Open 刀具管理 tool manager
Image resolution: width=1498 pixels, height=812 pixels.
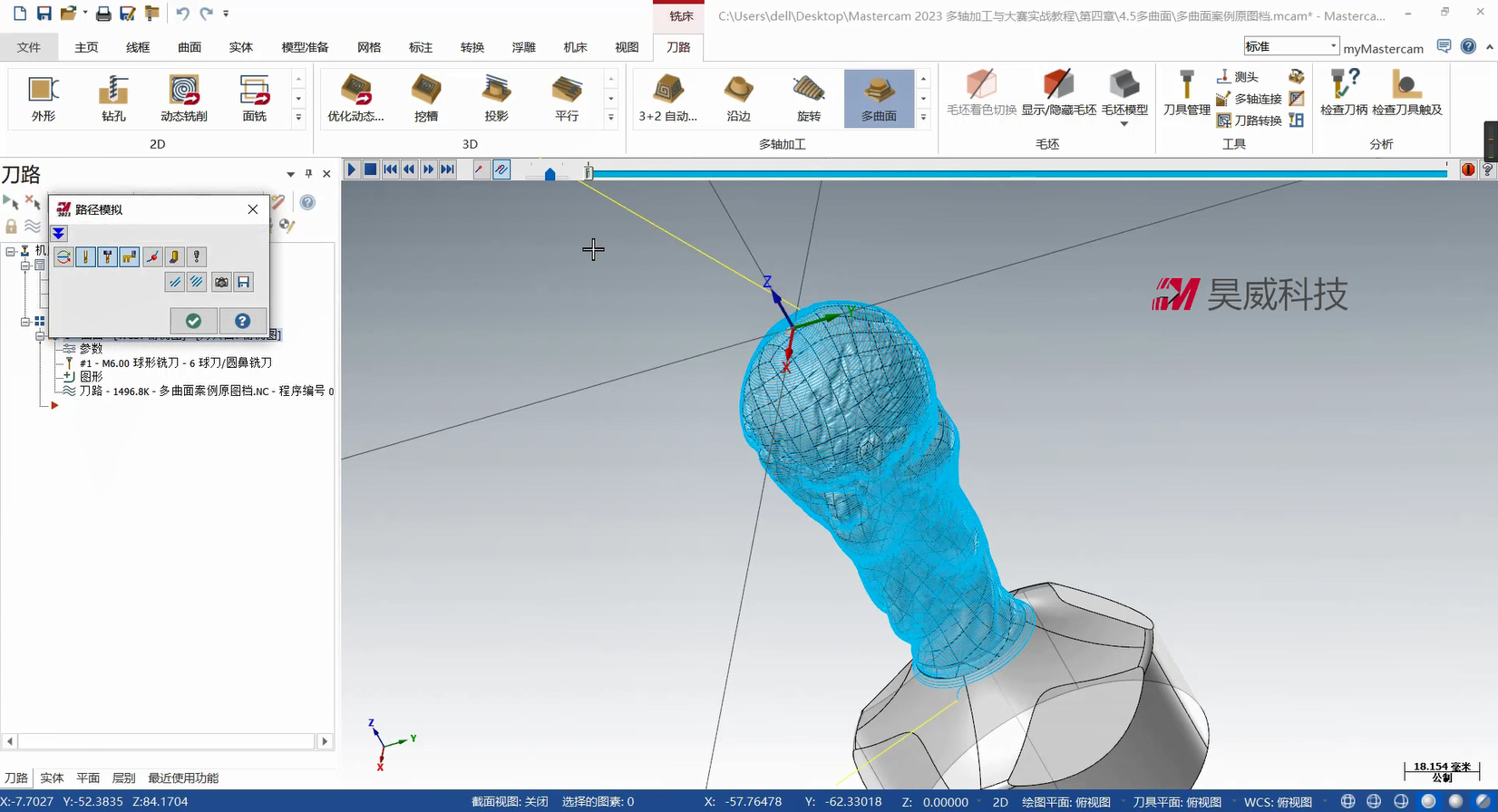pyautogui.click(x=1186, y=94)
